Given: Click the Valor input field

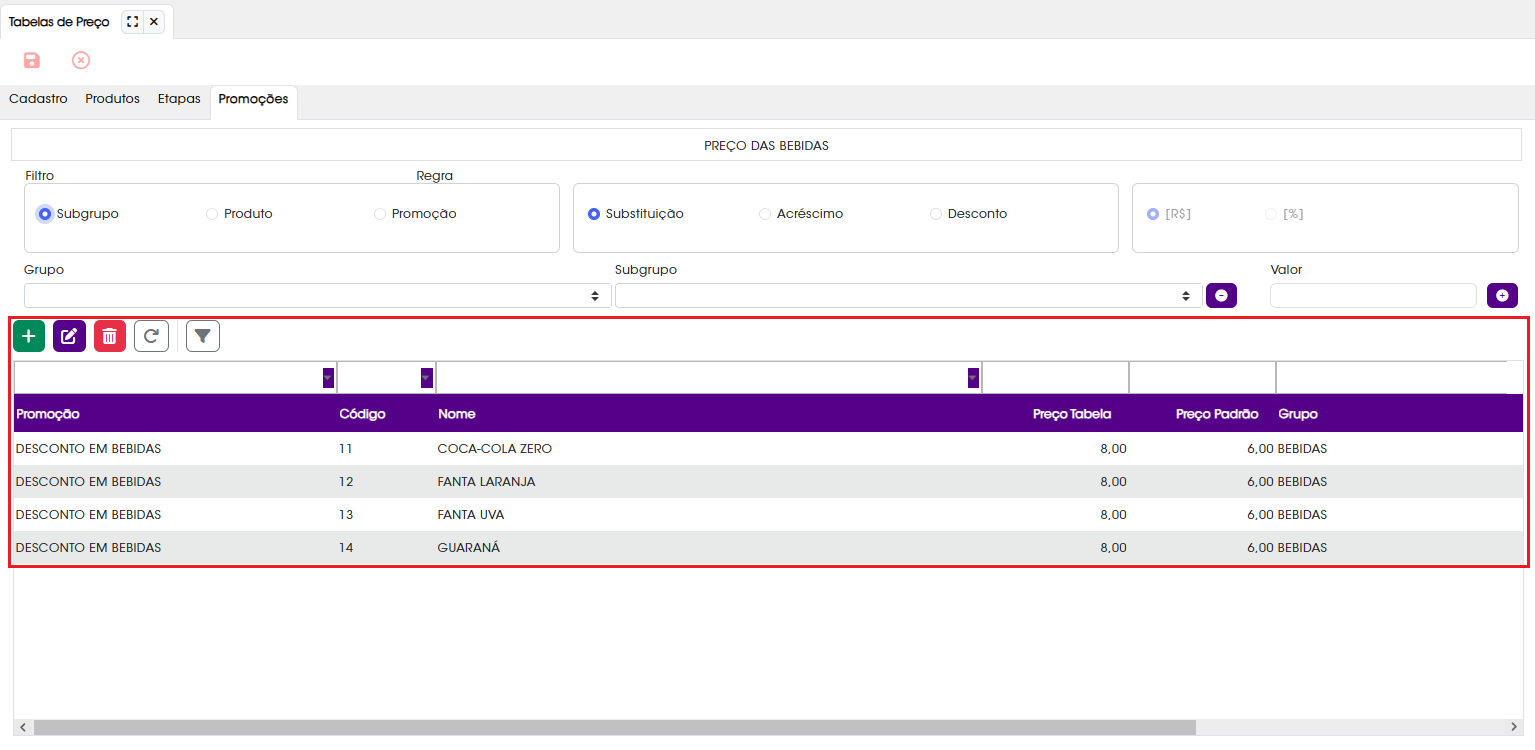Looking at the screenshot, I should (x=1373, y=295).
